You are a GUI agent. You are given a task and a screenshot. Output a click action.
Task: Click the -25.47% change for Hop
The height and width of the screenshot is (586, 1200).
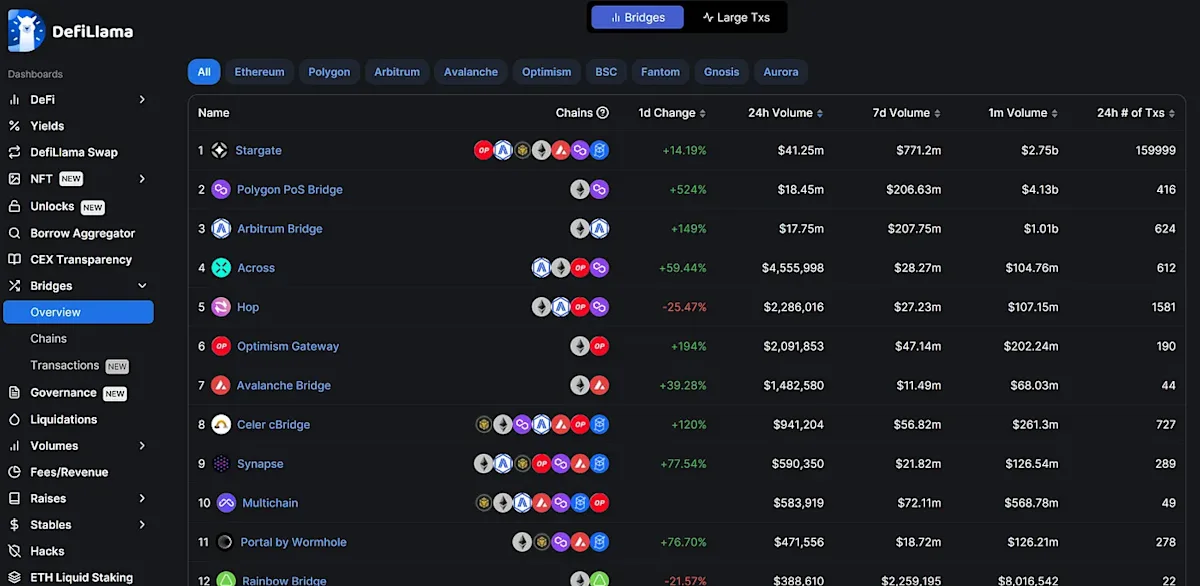[x=684, y=307]
